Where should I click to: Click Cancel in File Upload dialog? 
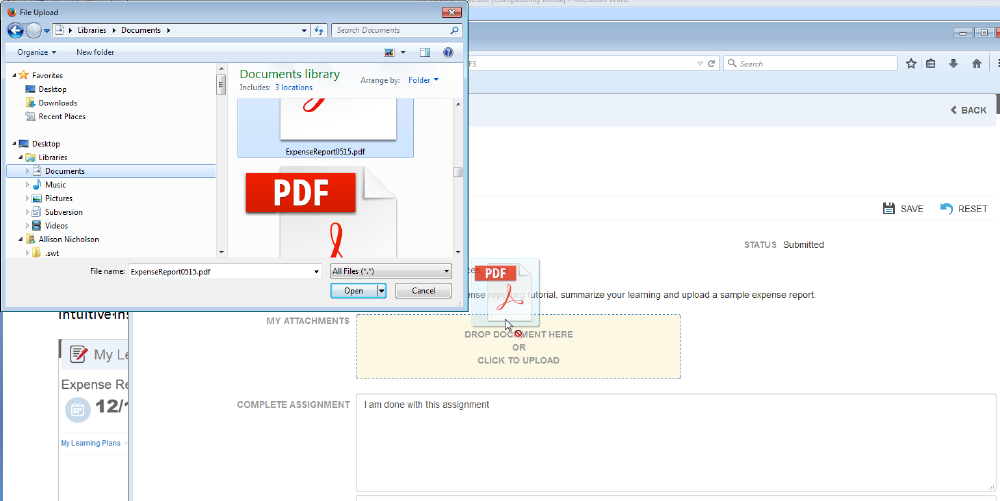pyautogui.click(x=423, y=291)
